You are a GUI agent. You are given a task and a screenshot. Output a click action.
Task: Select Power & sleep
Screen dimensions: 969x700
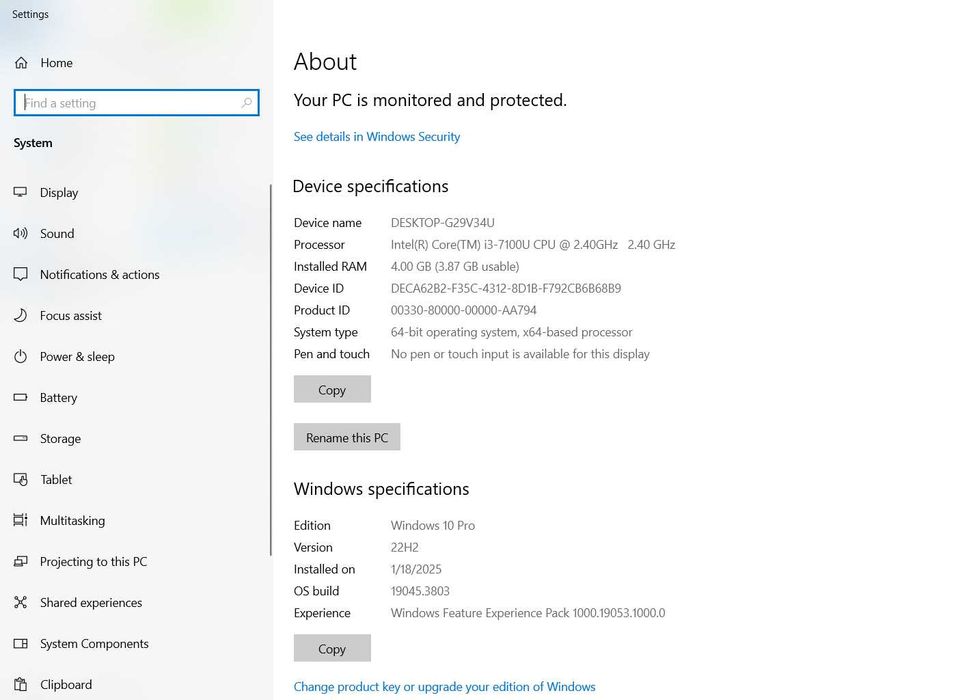[77, 356]
